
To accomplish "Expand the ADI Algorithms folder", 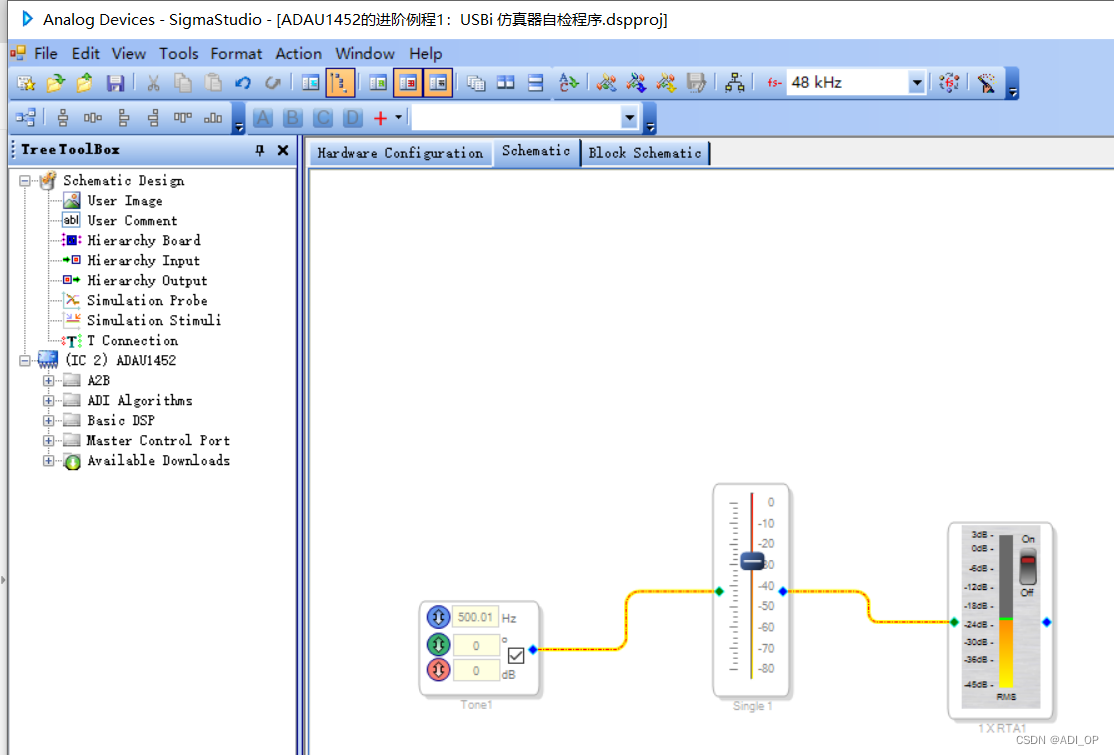I will coord(48,401).
